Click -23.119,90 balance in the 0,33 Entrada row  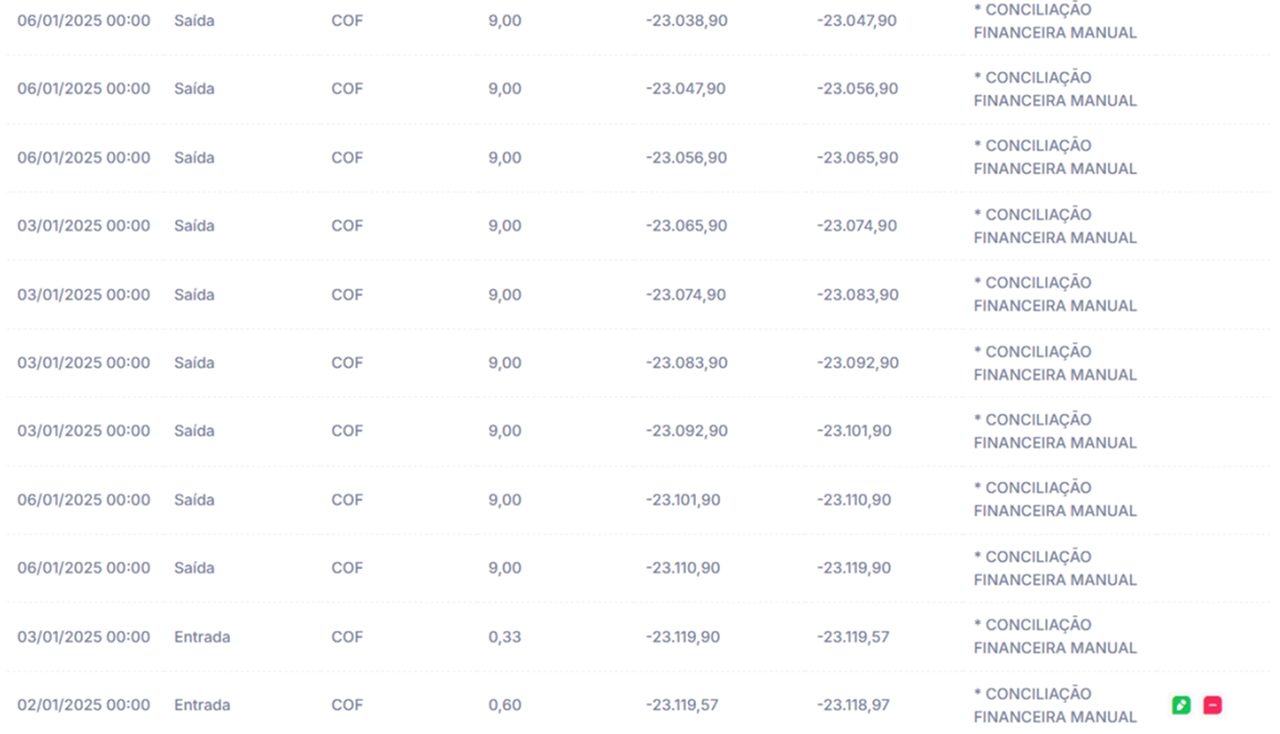tap(682, 637)
